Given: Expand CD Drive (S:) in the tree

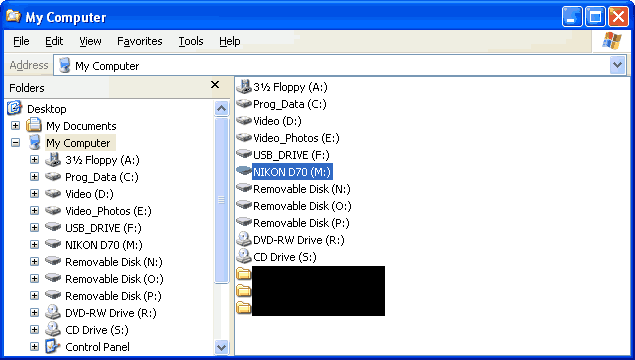Looking at the screenshot, I should (34, 330).
